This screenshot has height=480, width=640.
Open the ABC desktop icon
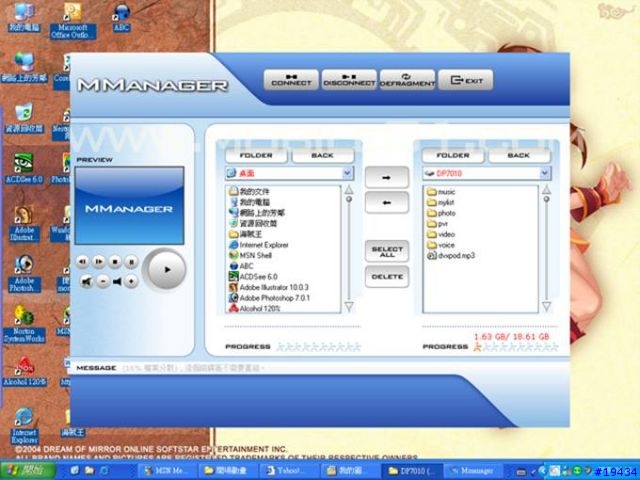point(122,17)
